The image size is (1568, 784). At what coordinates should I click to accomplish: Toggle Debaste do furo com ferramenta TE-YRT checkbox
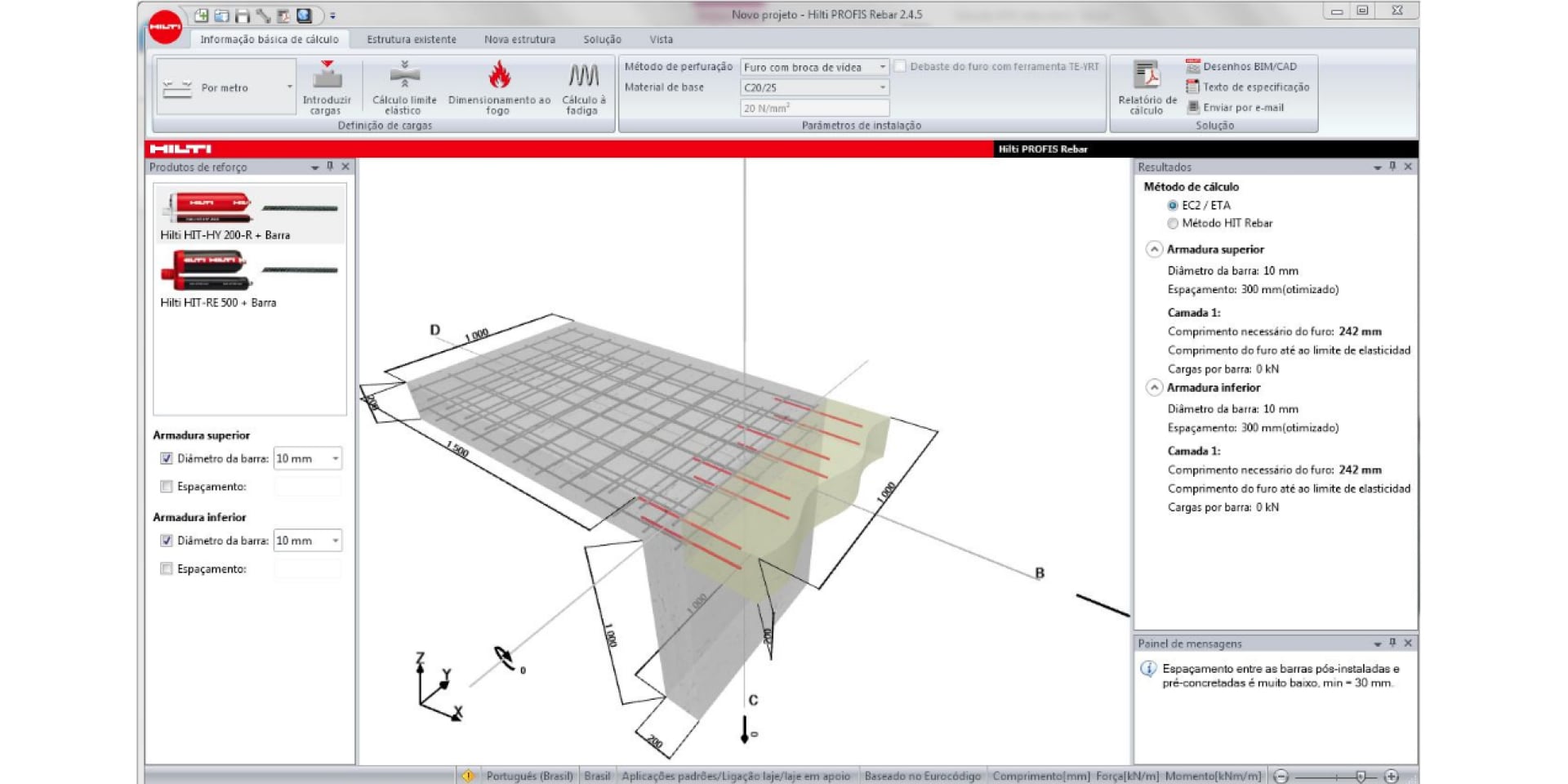pos(900,66)
